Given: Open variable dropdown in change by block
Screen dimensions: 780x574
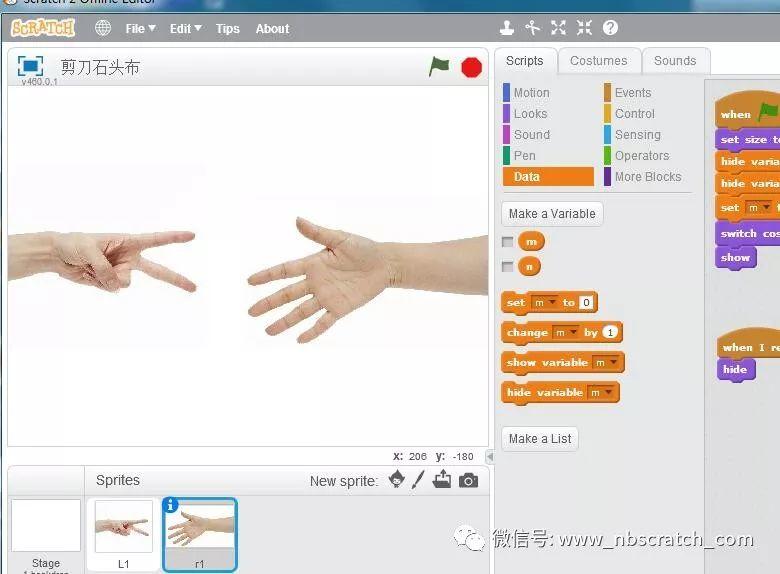Looking at the screenshot, I should pos(566,332).
